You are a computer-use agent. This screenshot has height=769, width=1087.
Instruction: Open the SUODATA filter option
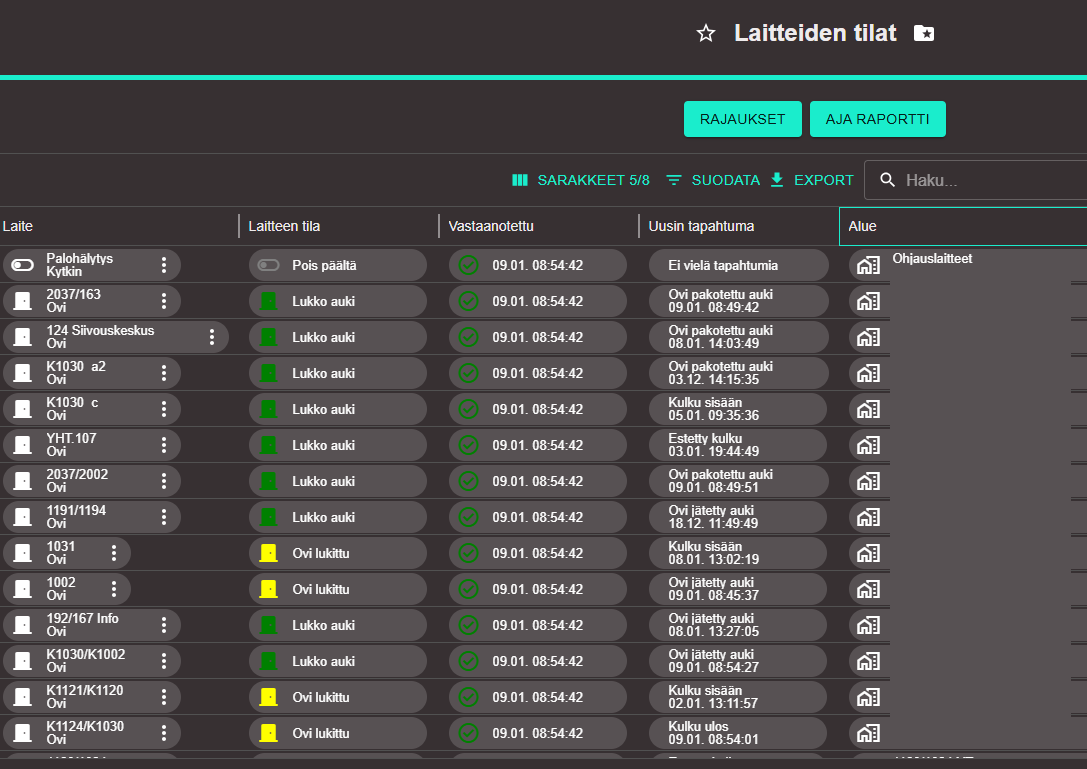tap(713, 180)
